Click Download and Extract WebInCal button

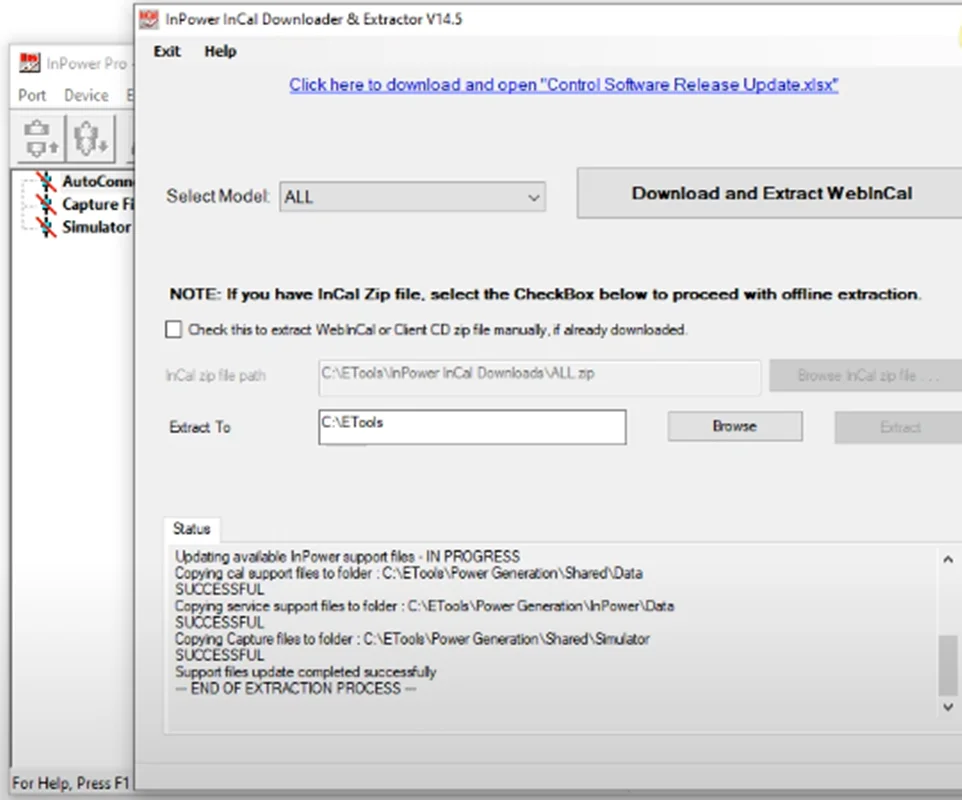click(x=769, y=193)
